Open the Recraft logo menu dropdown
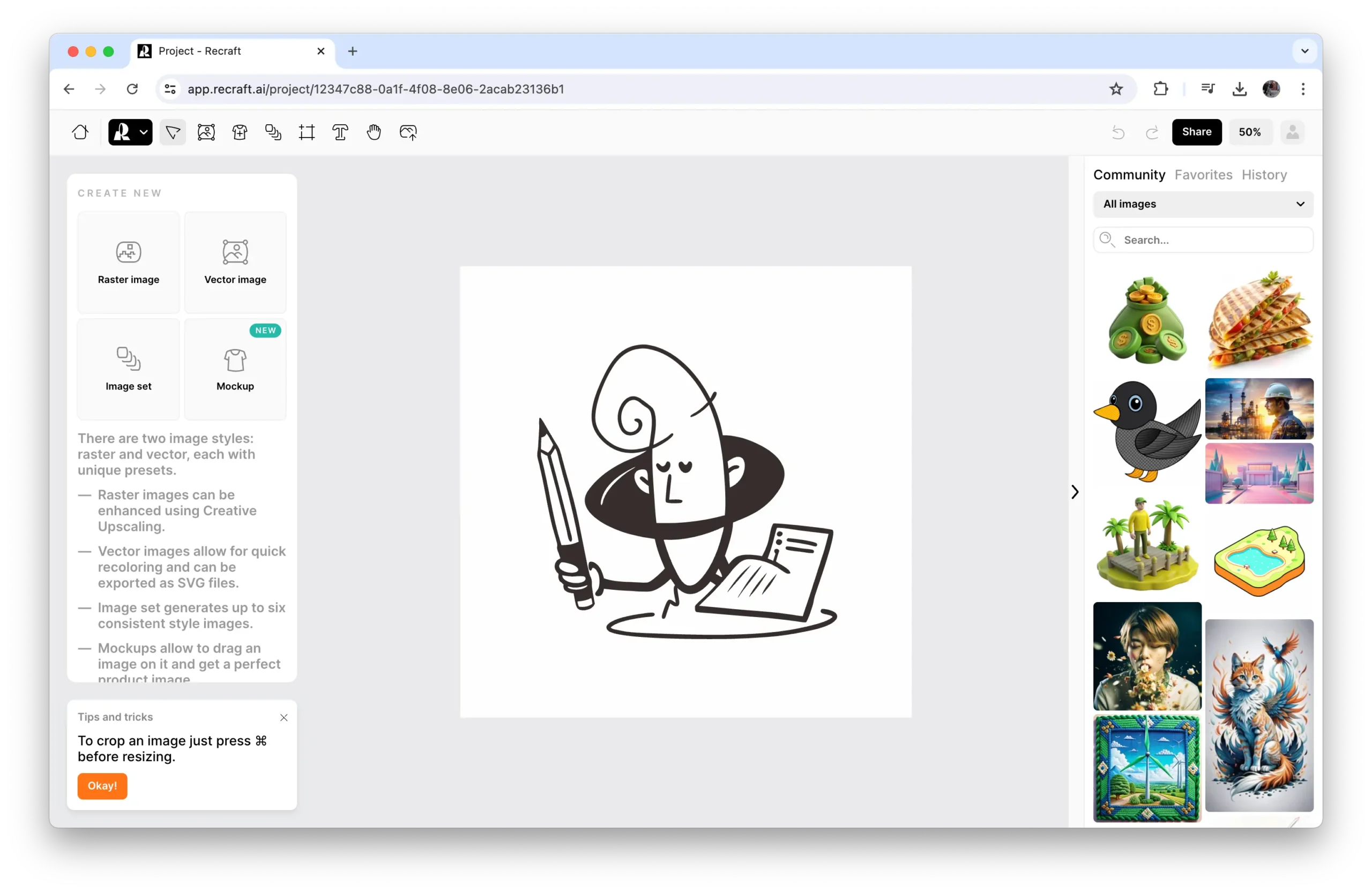This screenshot has height=893, width=1372. (130, 132)
